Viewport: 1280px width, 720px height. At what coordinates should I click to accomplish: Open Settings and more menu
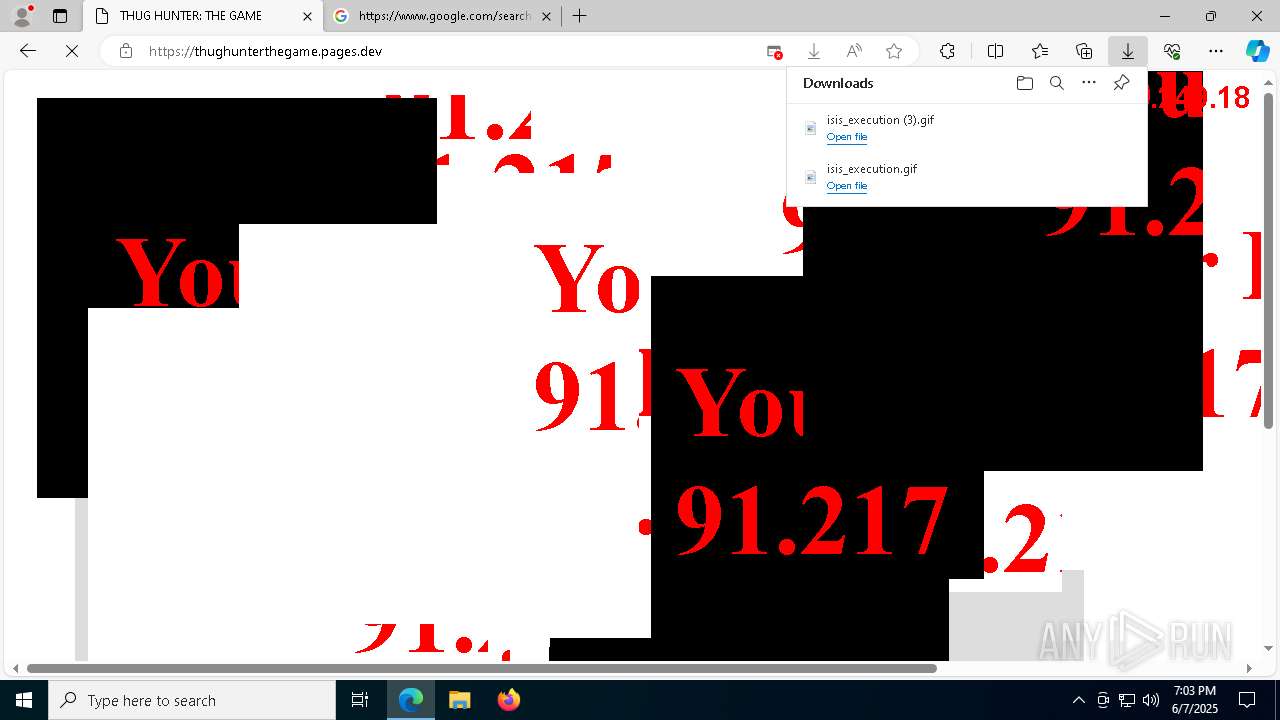pyautogui.click(x=1216, y=51)
